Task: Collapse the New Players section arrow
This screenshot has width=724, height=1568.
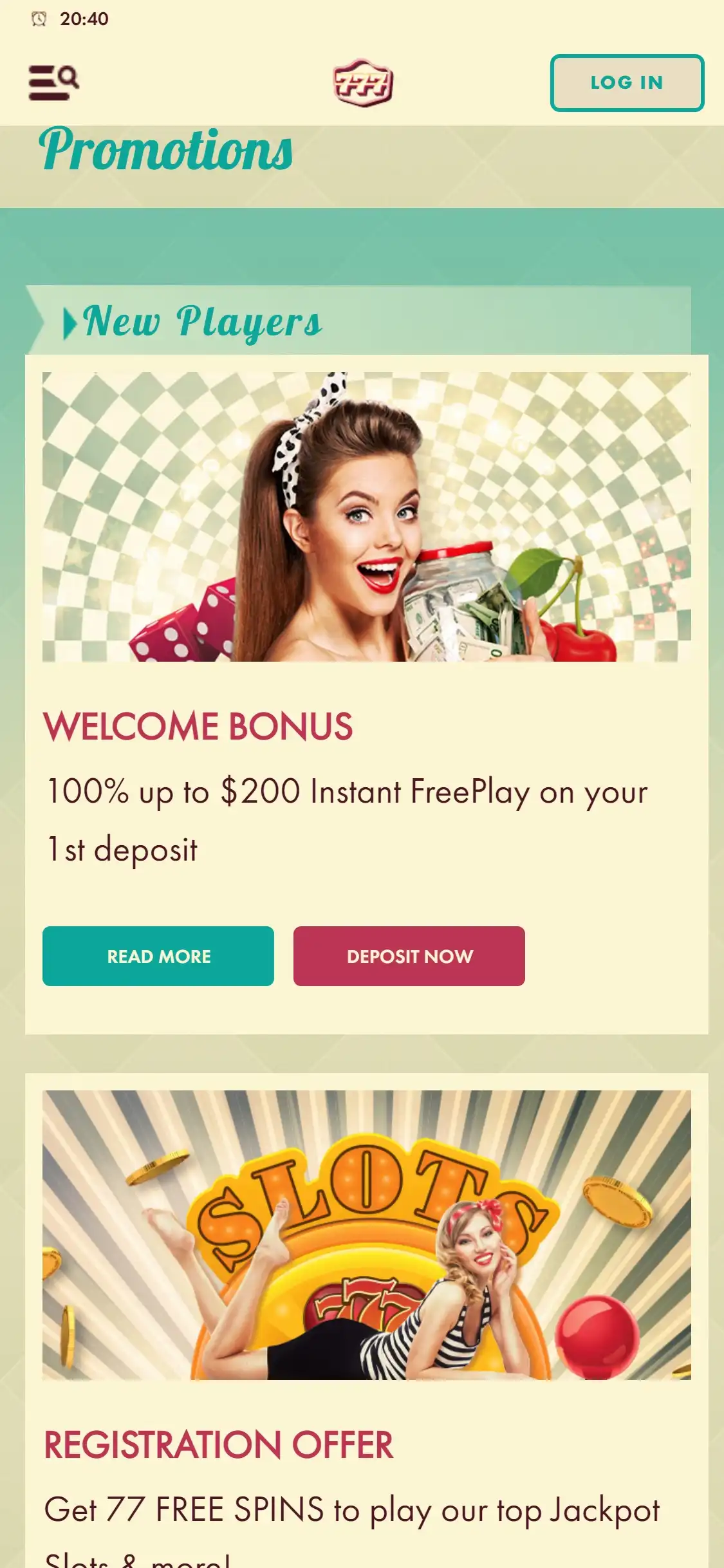Action: click(70, 322)
